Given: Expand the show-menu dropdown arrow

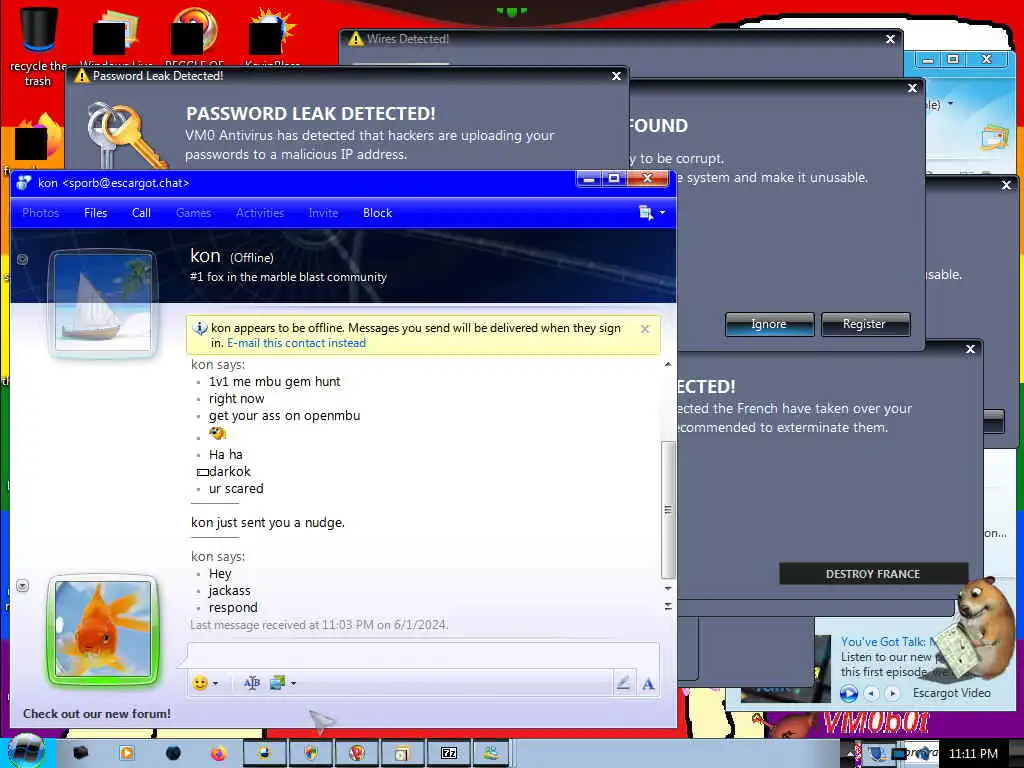Looking at the screenshot, I should pyautogui.click(x=662, y=213).
